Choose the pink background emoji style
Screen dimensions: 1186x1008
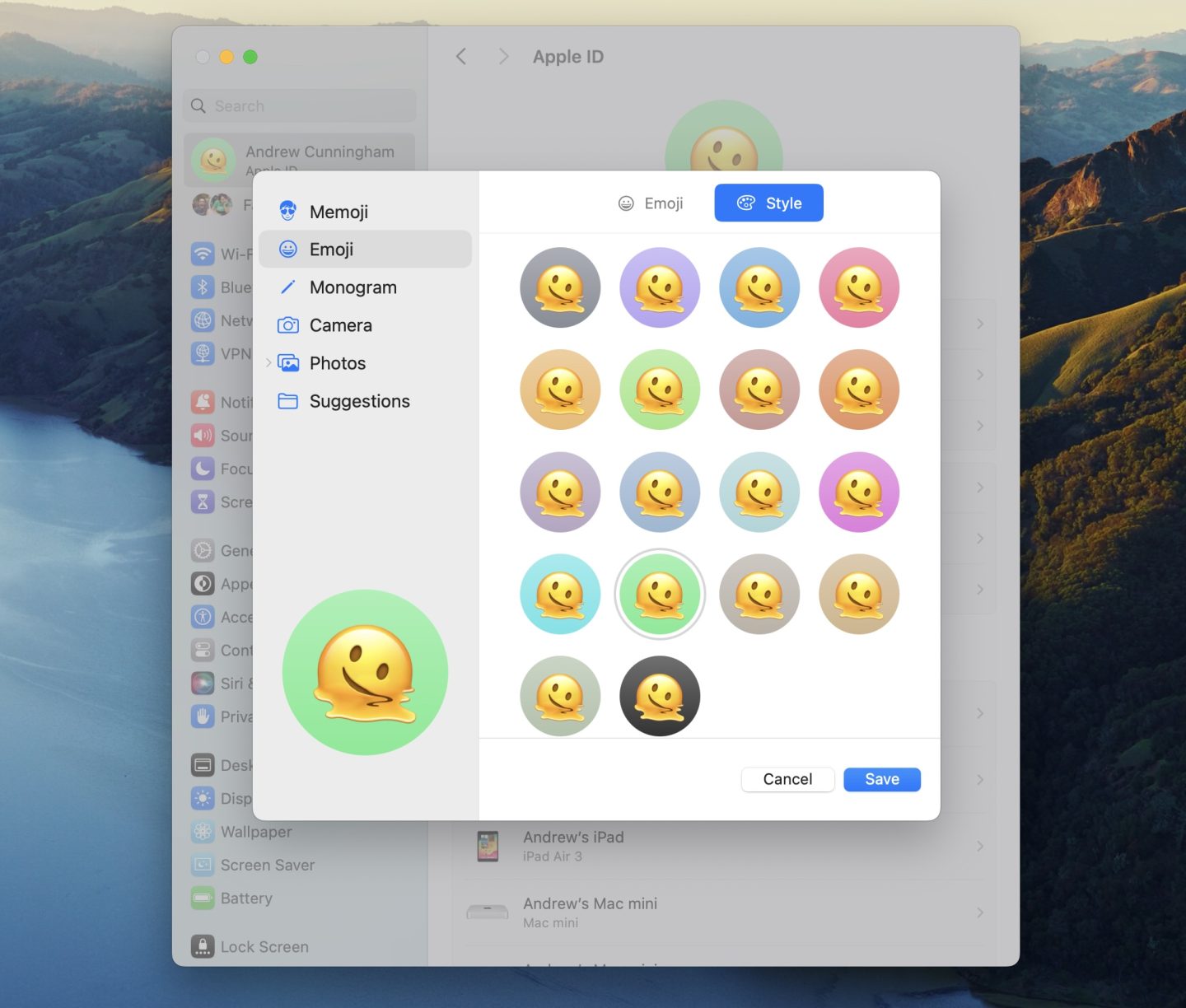pos(859,287)
